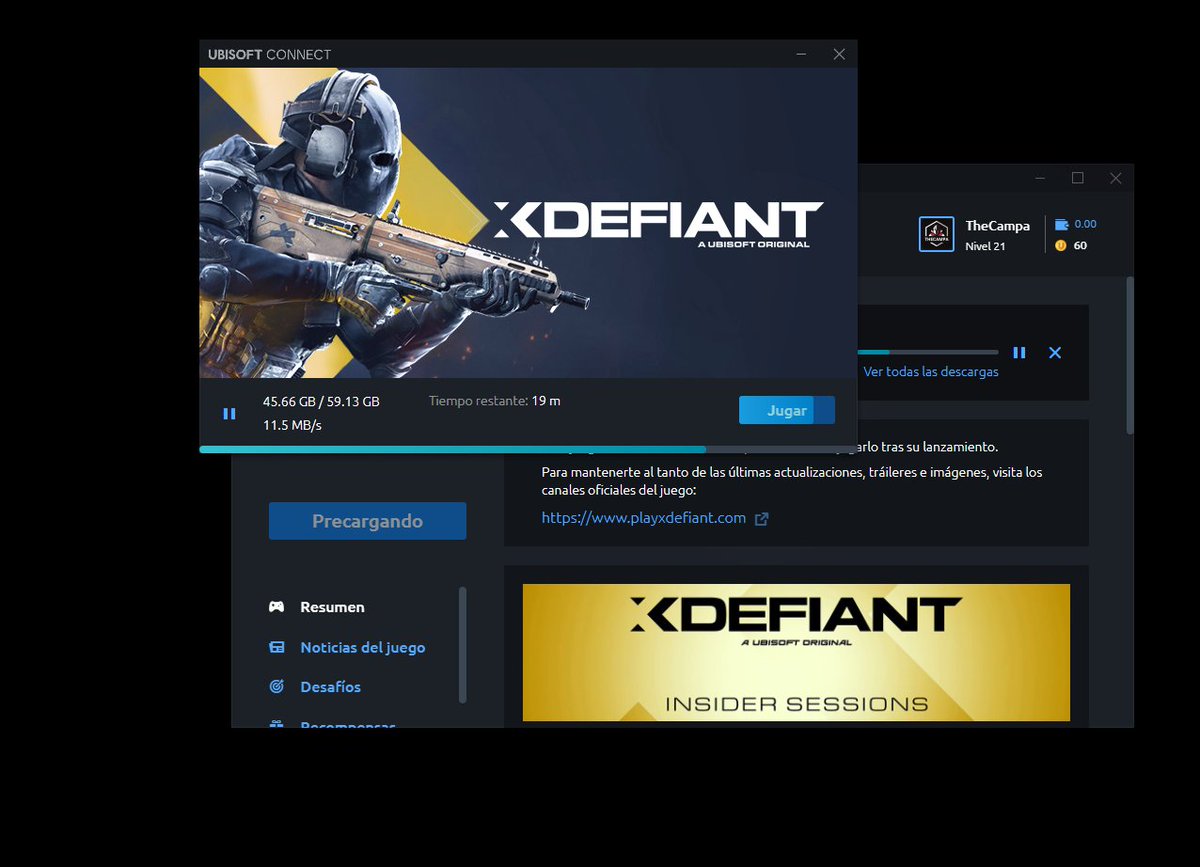
Task: Click the TheCampa username
Action: (x=997, y=226)
